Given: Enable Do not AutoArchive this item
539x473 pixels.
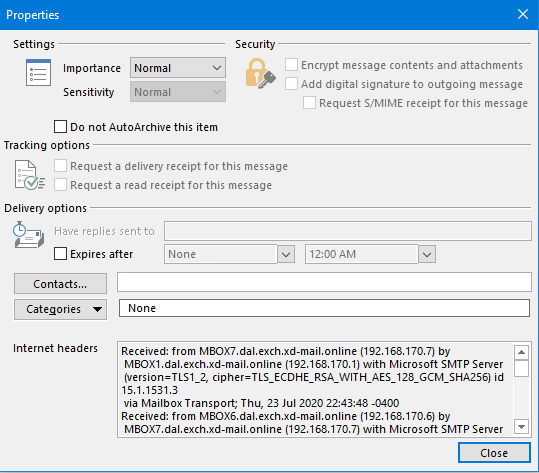Looking at the screenshot, I should pos(60,127).
